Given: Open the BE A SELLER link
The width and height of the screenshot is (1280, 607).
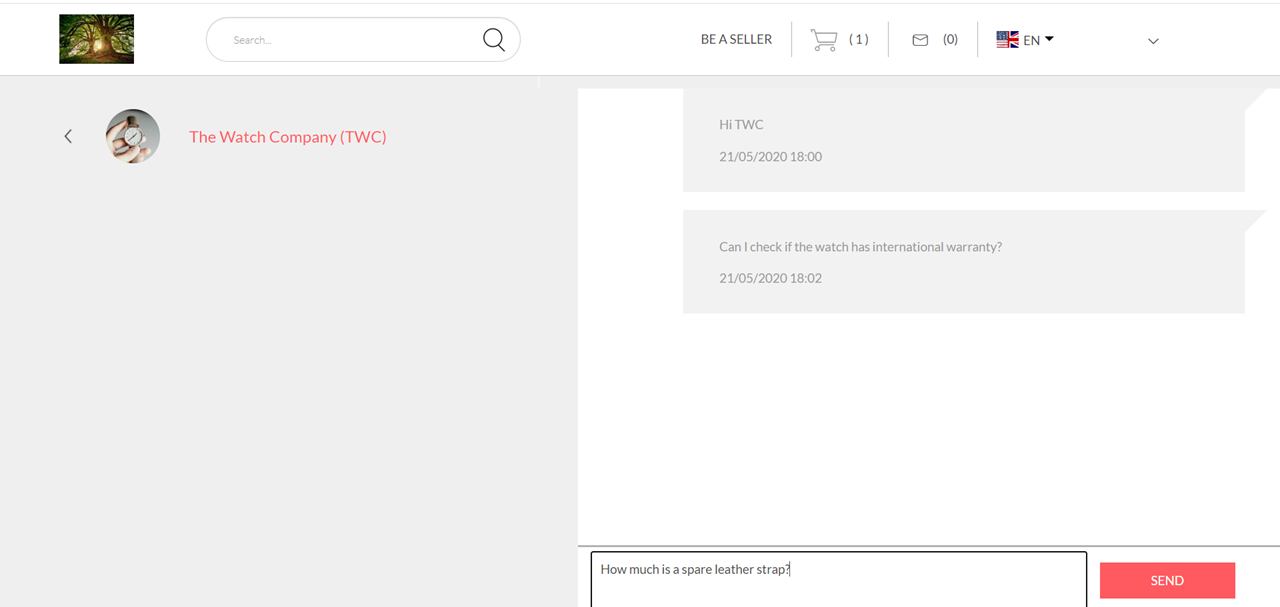Looking at the screenshot, I should (x=736, y=40).
